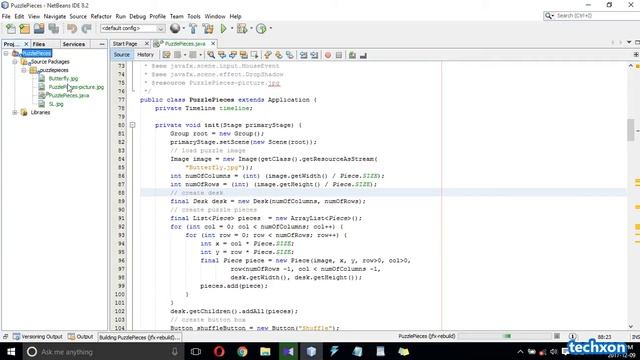The image size is (640, 360).
Task: Click Shift Line Left icon
Action: (x=303, y=55)
